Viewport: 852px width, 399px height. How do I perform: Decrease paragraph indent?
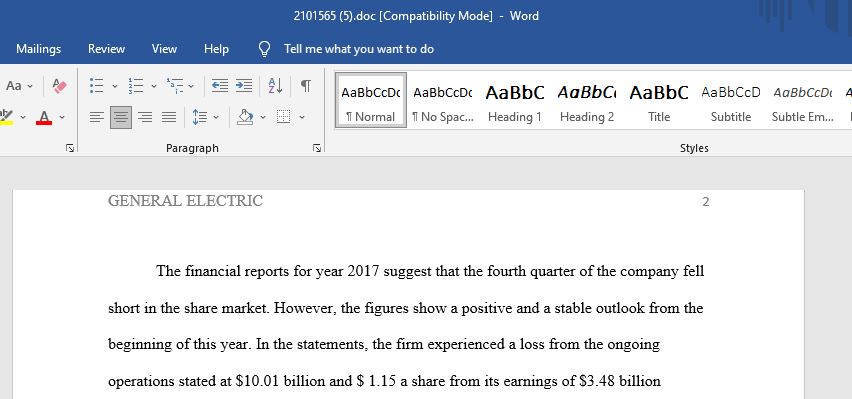pyautogui.click(x=220, y=85)
